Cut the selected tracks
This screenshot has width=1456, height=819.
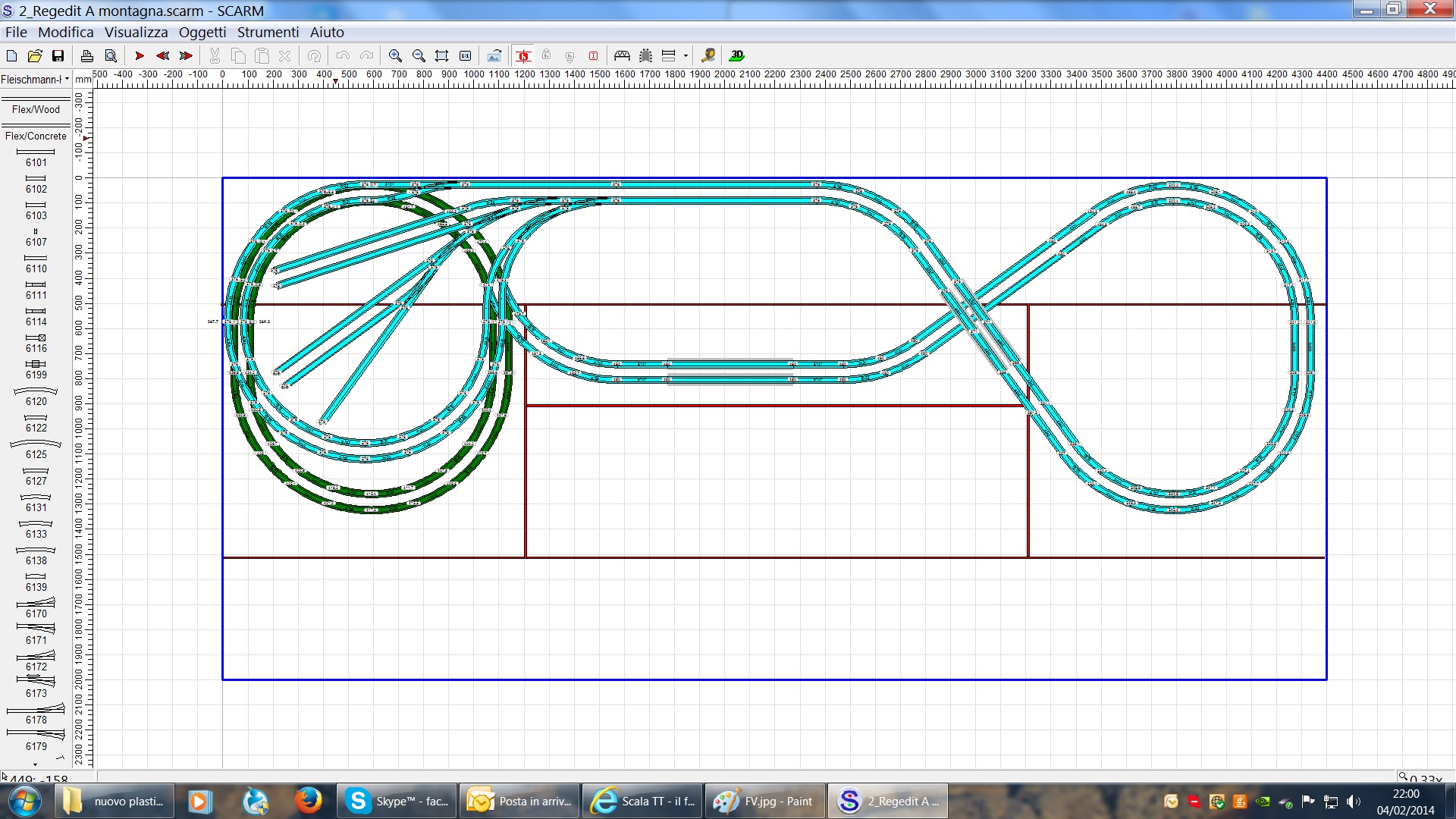[215, 56]
